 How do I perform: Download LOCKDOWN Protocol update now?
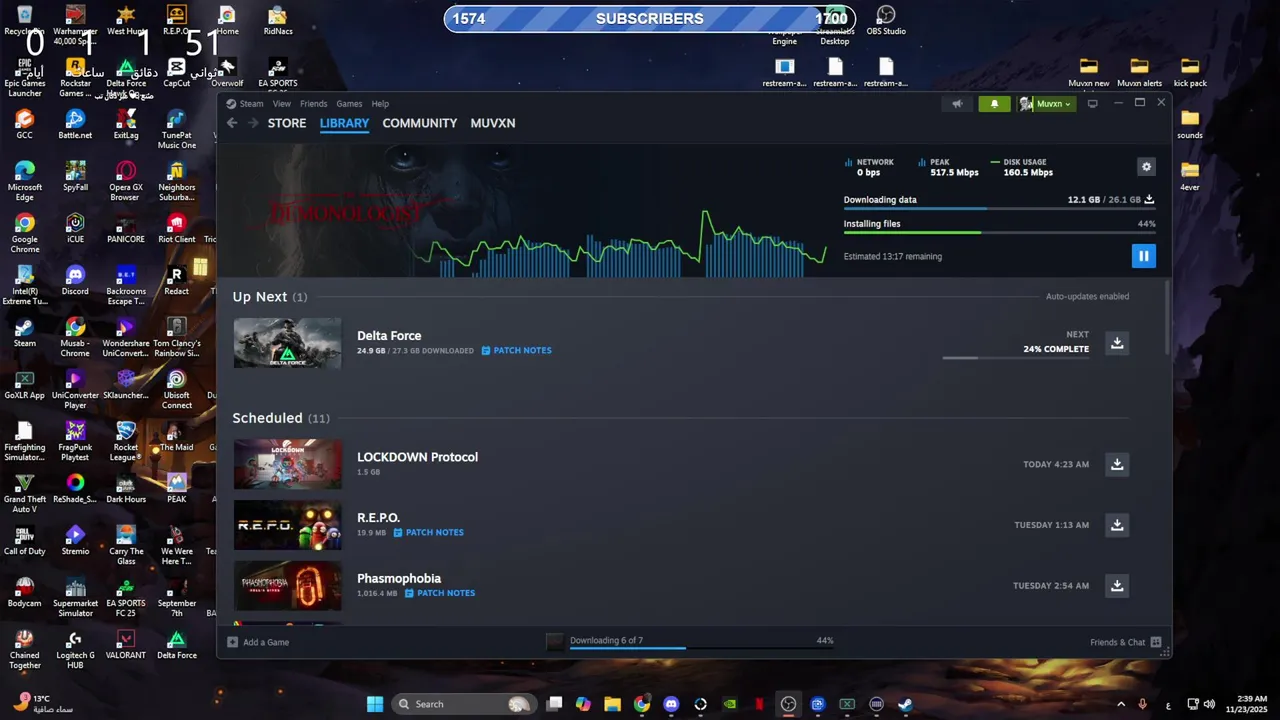click(1117, 464)
